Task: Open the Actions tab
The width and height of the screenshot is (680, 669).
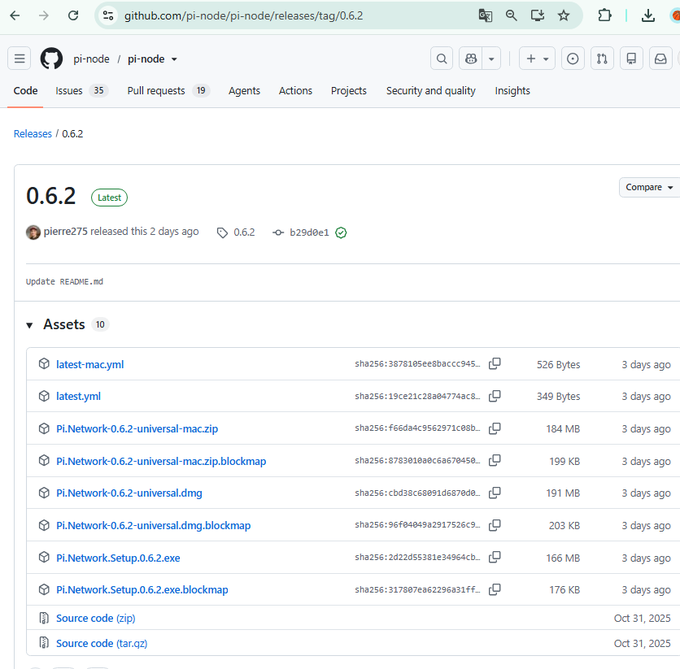Action: [x=295, y=91]
